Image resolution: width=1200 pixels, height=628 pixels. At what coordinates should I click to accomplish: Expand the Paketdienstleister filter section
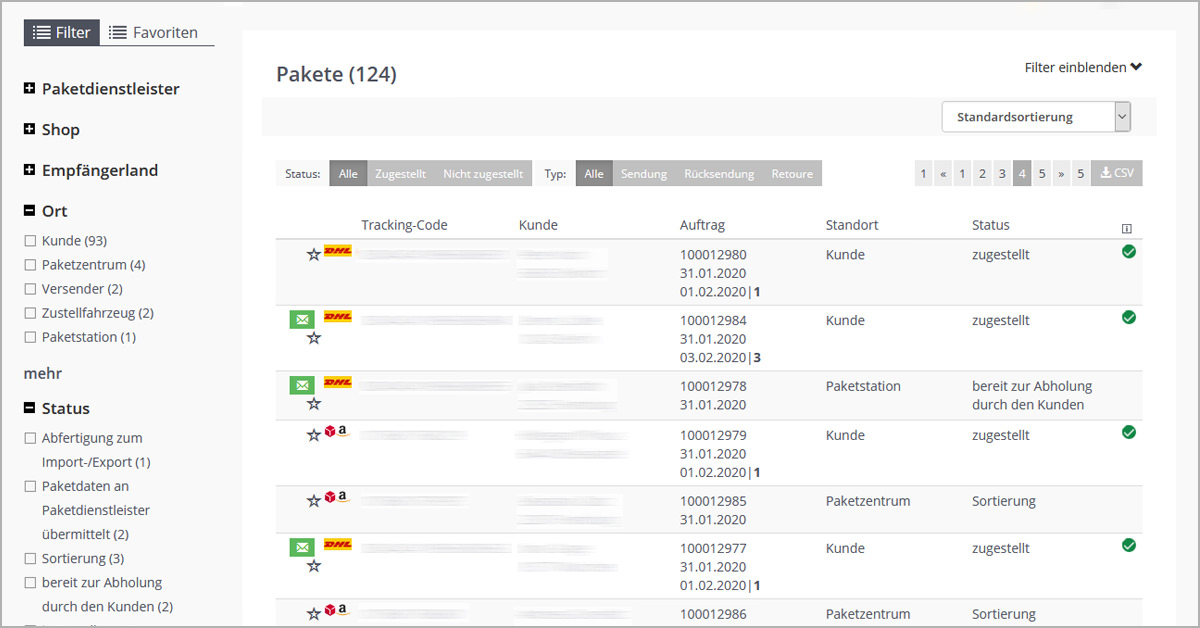tap(30, 89)
